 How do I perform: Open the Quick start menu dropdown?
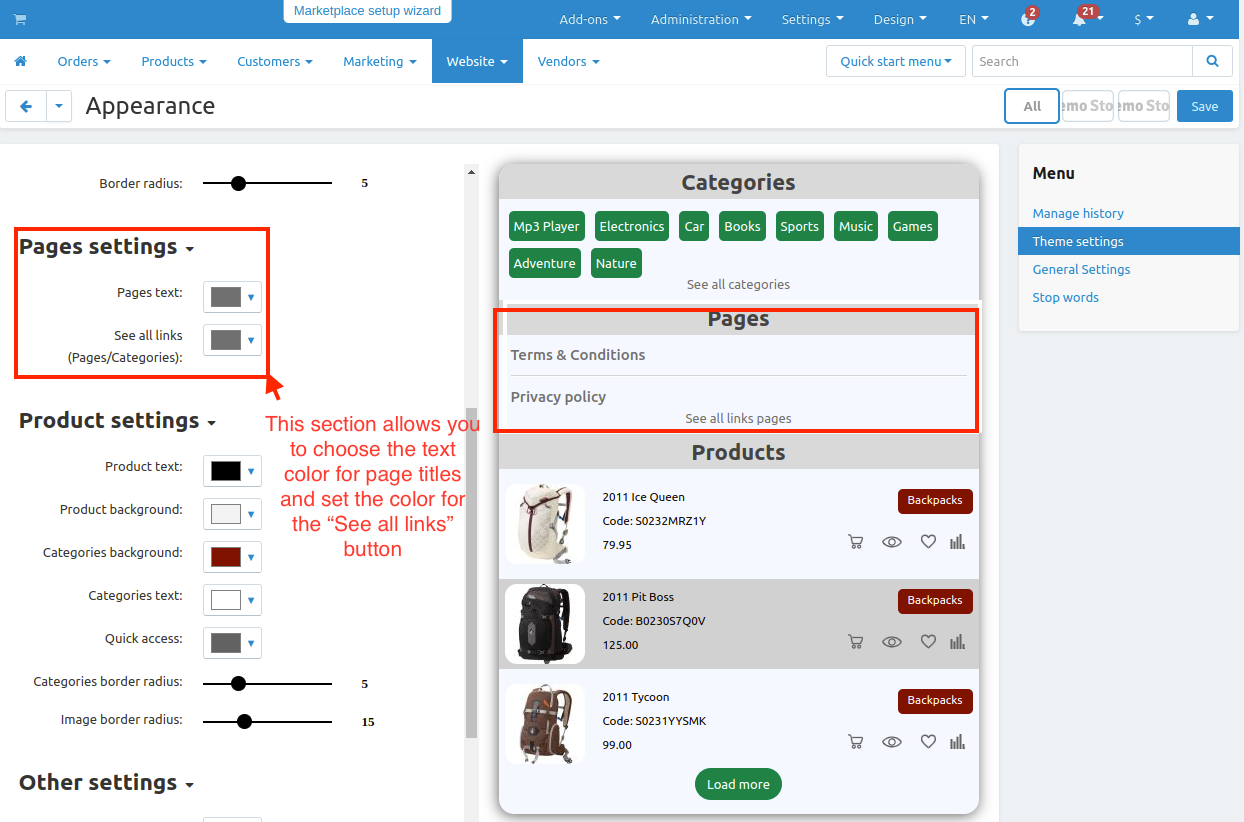(x=895, y=61)
